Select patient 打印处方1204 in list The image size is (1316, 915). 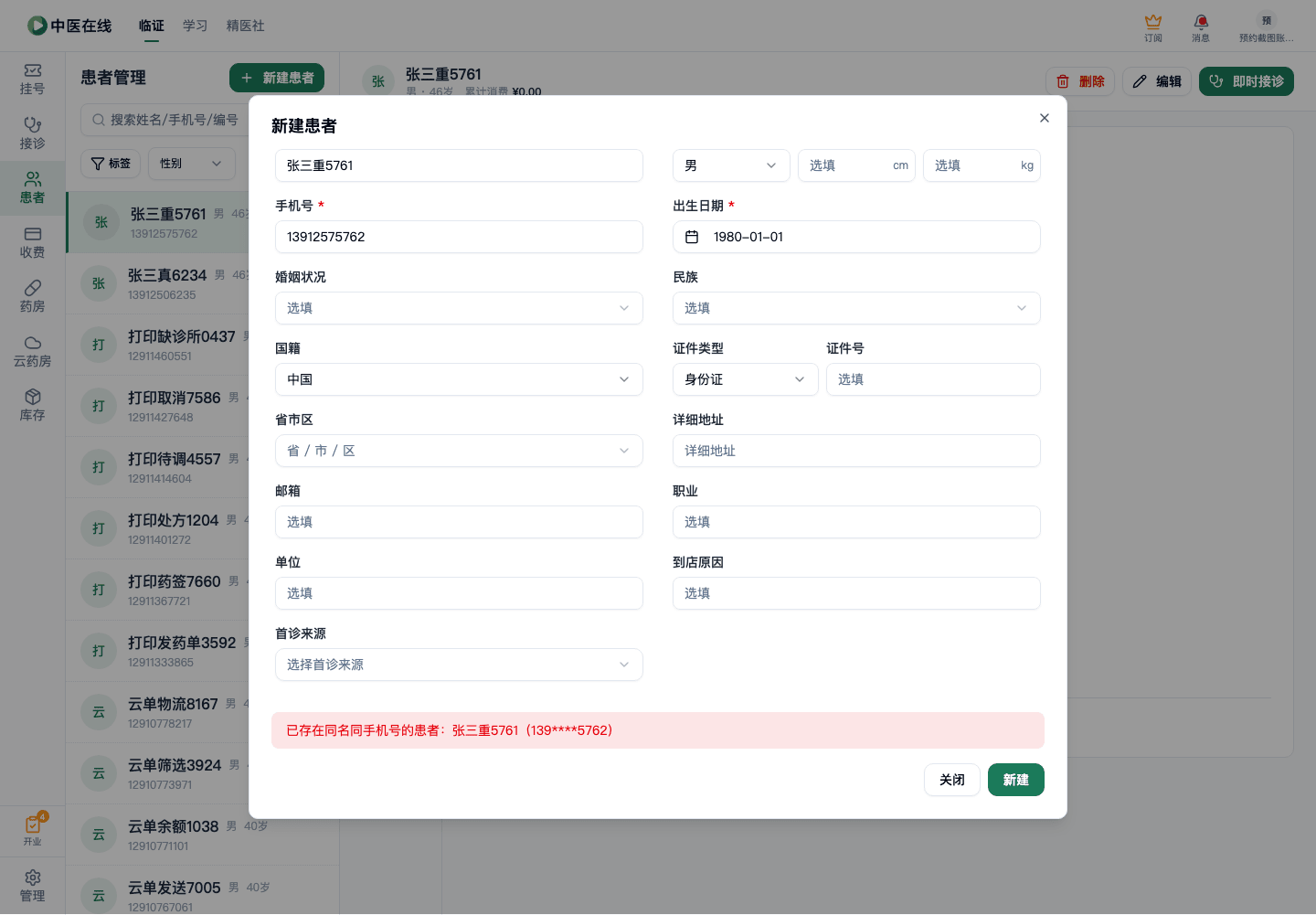coord(157,528)
